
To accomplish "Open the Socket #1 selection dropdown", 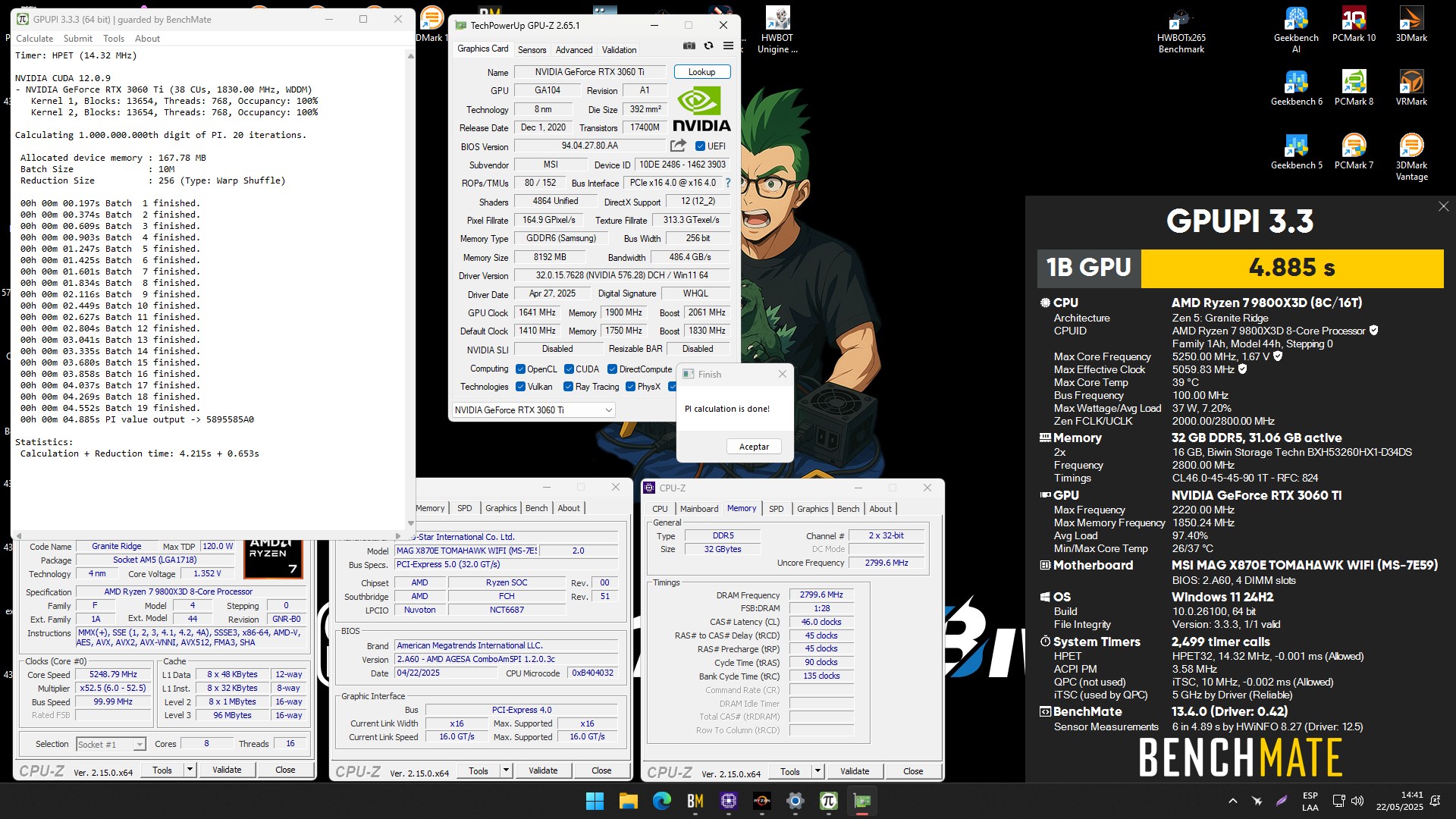I will click(111, 745).
